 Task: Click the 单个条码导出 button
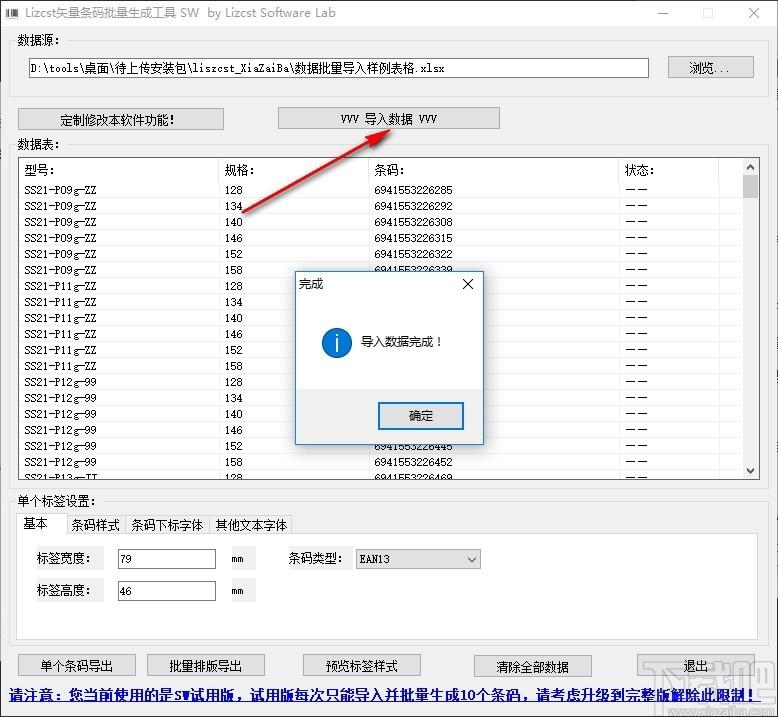point(76,666)
